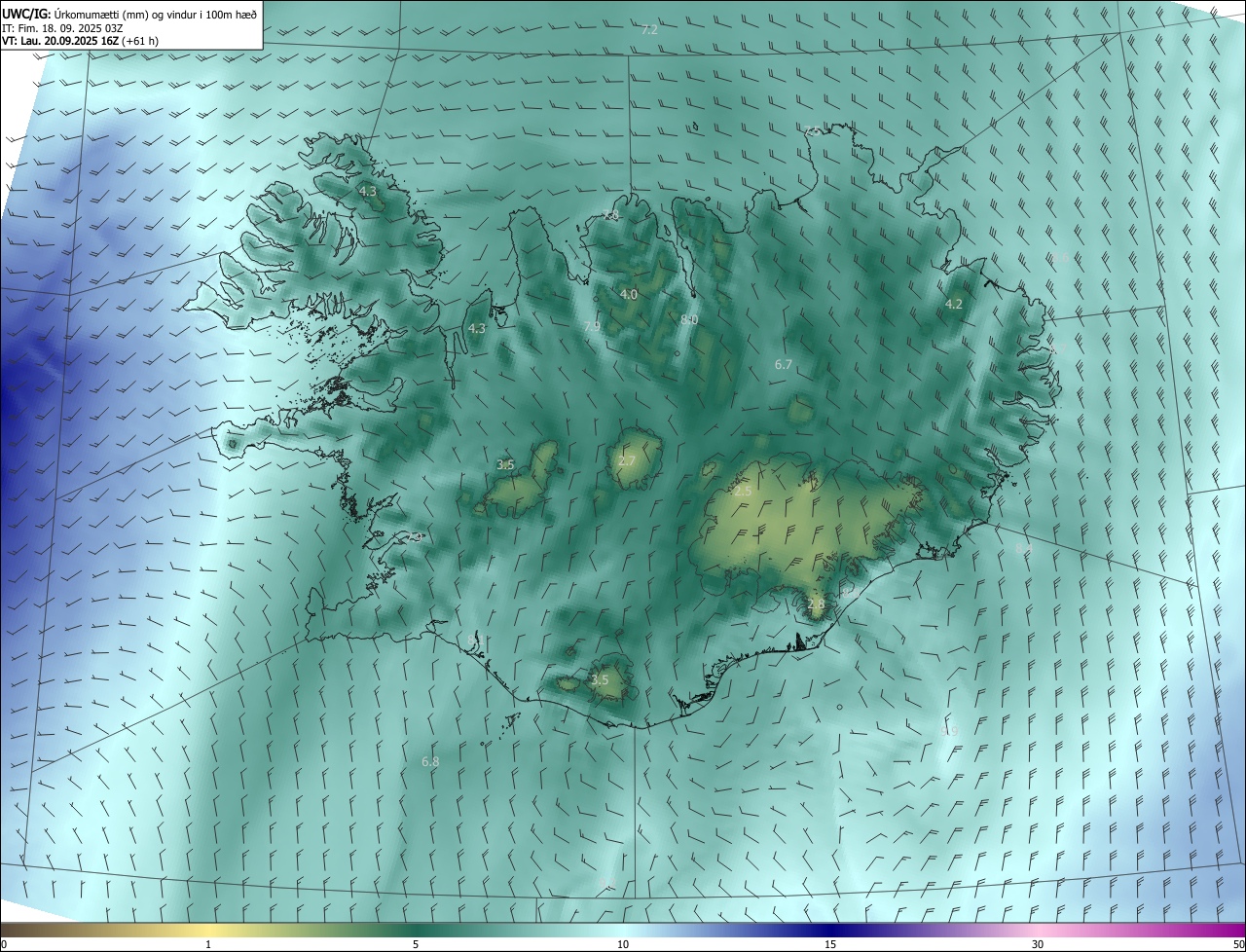Click the 2.8 value near the south coast
This screenshot has height=952, width=1246.
click(x=816, y=604)
